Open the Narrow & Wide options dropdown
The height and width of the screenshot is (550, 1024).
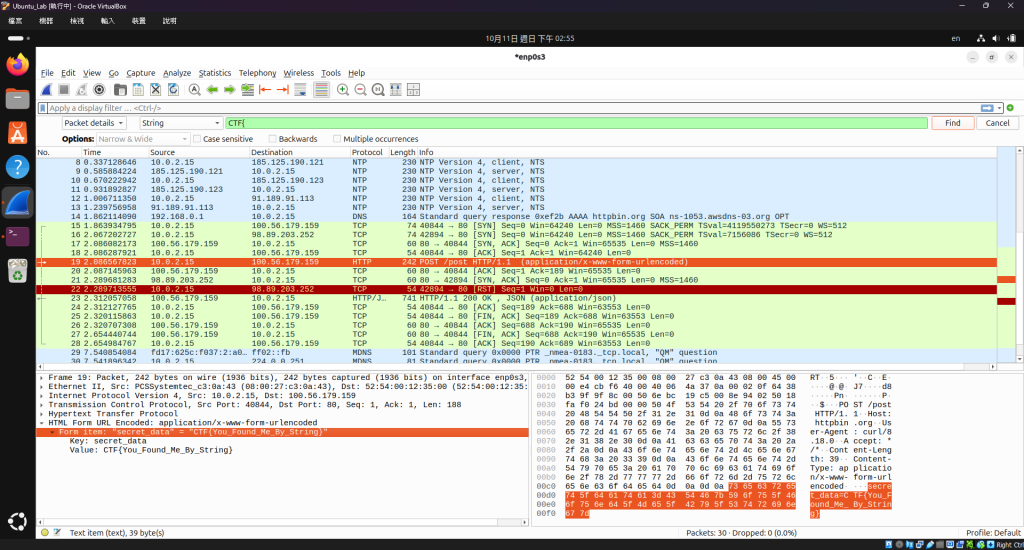(143, 138)
